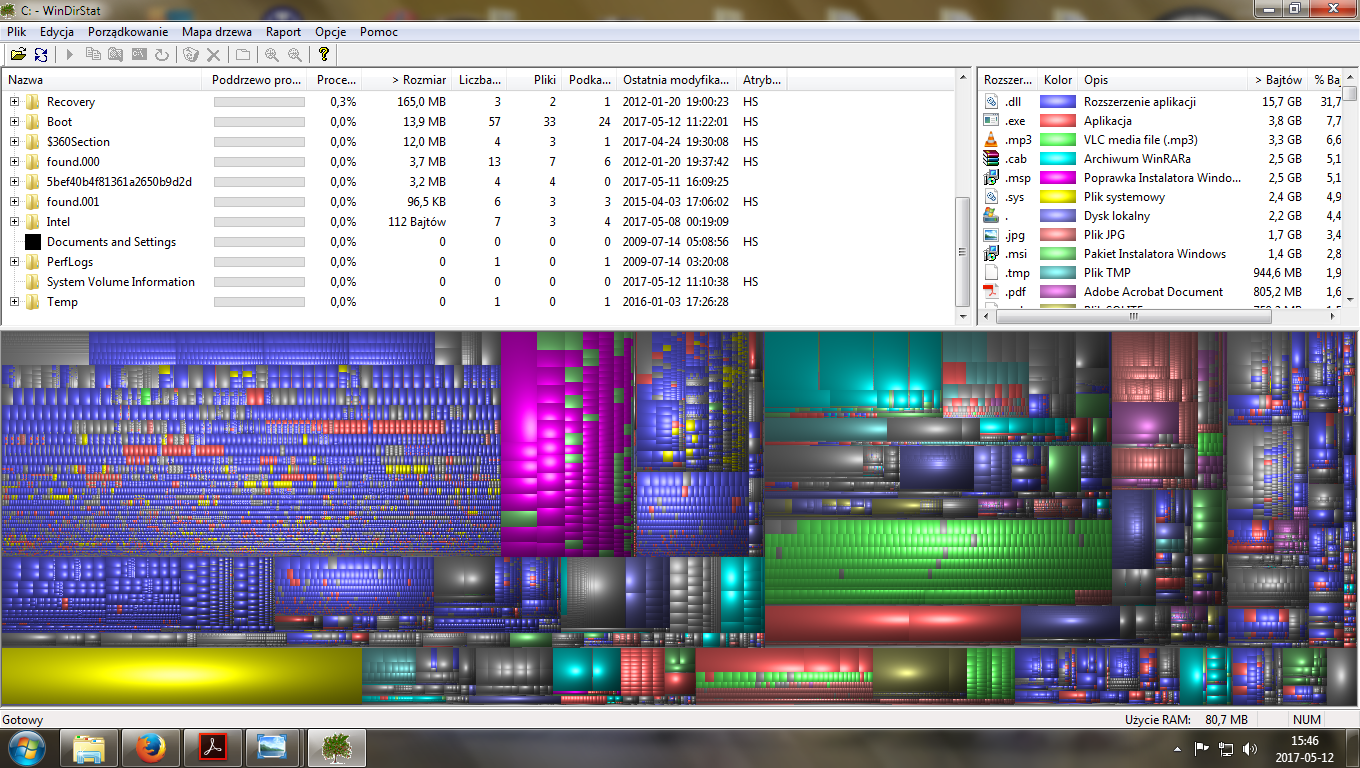Click the blue color swatch for .dll
Screen dimensions: 1360x768
1058,102
